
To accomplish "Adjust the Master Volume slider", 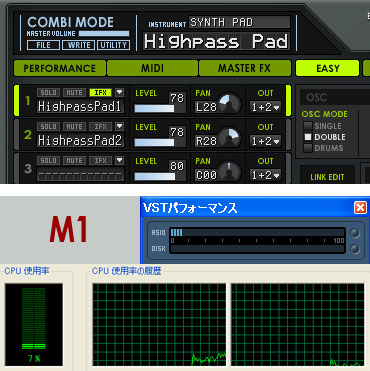I will (x=104, y=34).
